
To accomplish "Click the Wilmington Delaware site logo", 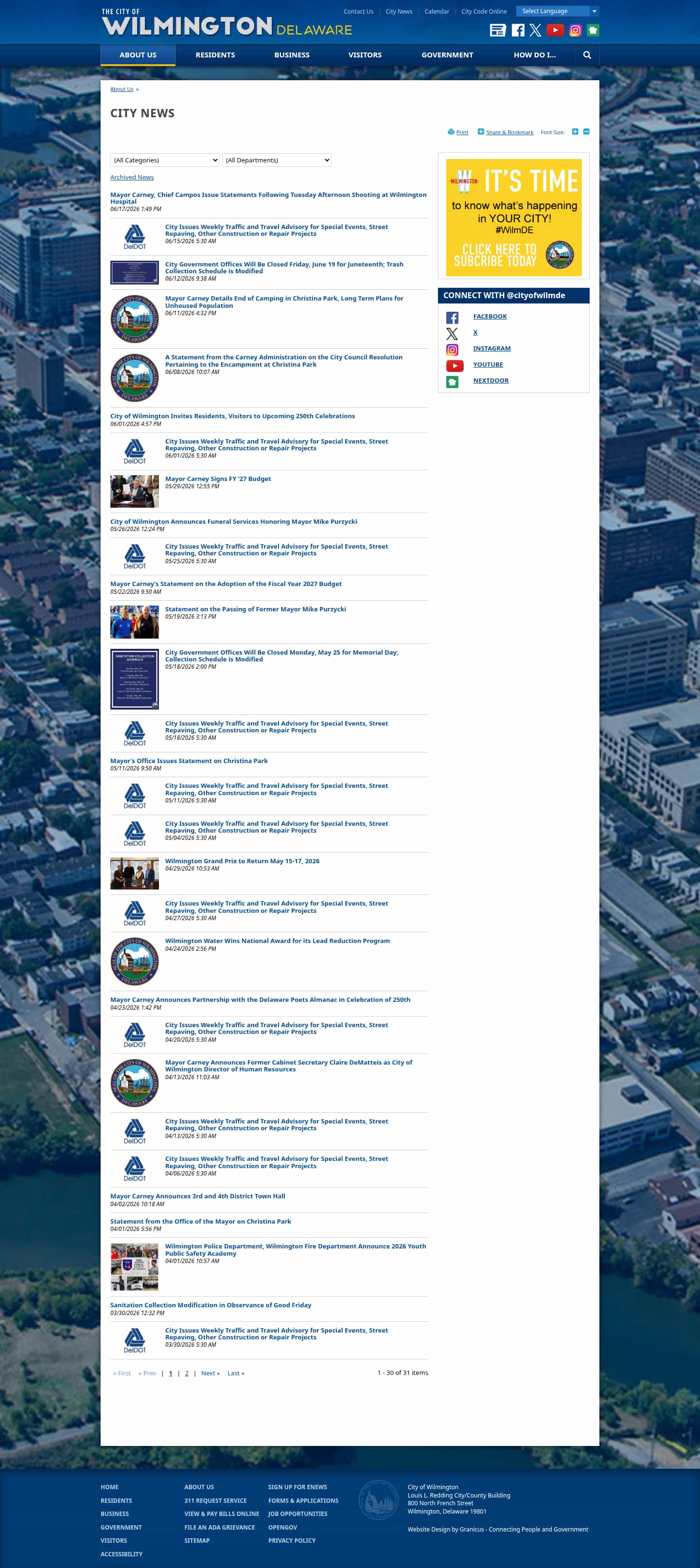I will click(227, 22).
